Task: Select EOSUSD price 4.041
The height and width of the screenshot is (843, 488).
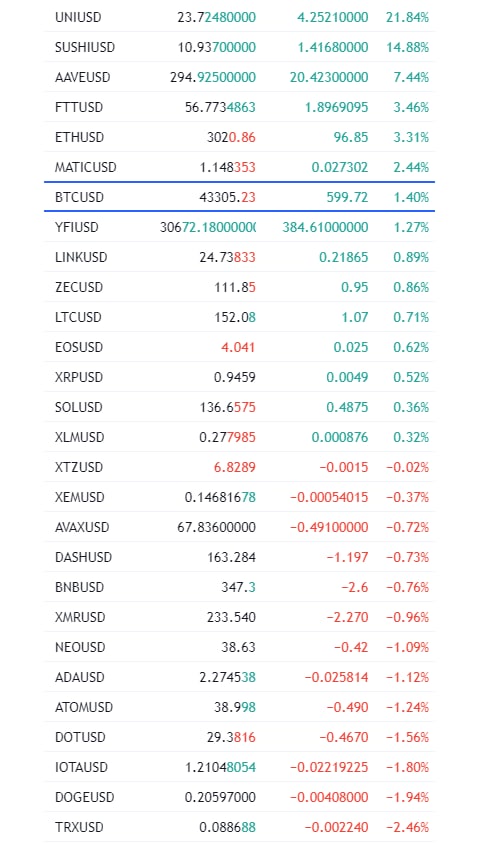Action: (238, 347)
